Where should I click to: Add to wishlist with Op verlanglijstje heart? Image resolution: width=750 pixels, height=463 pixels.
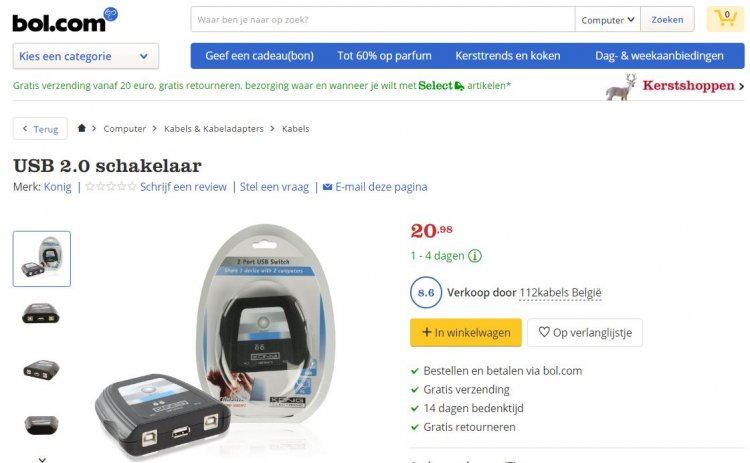(585, 332)
